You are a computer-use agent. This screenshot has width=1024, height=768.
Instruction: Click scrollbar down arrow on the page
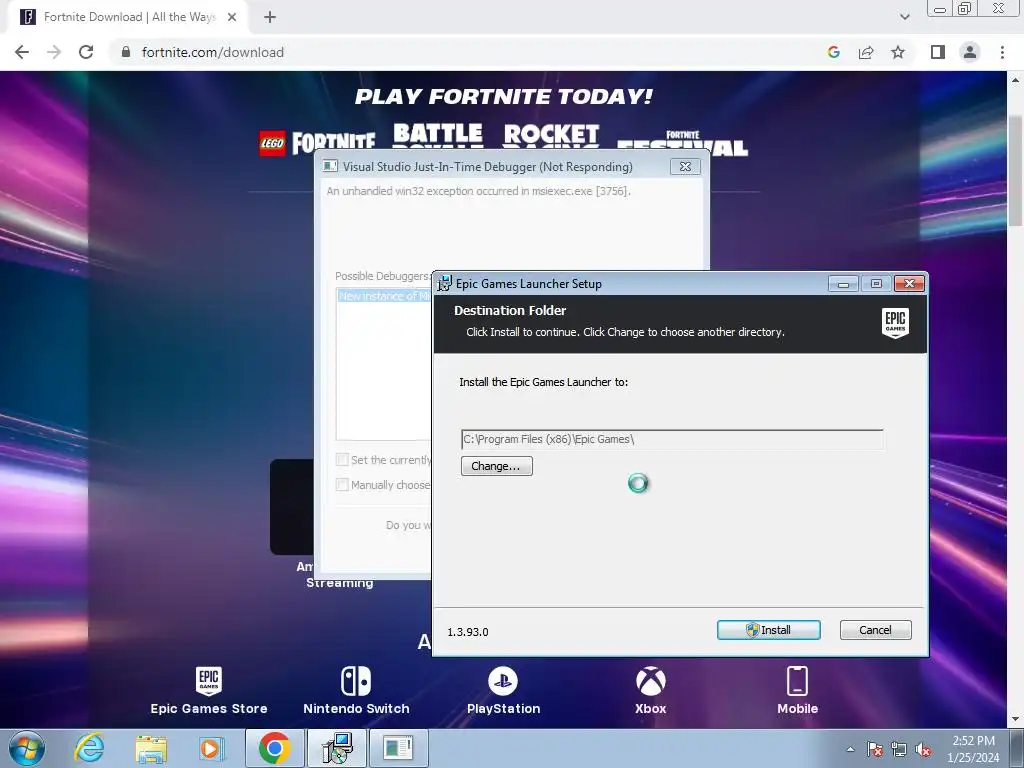tap(1016, 719)
